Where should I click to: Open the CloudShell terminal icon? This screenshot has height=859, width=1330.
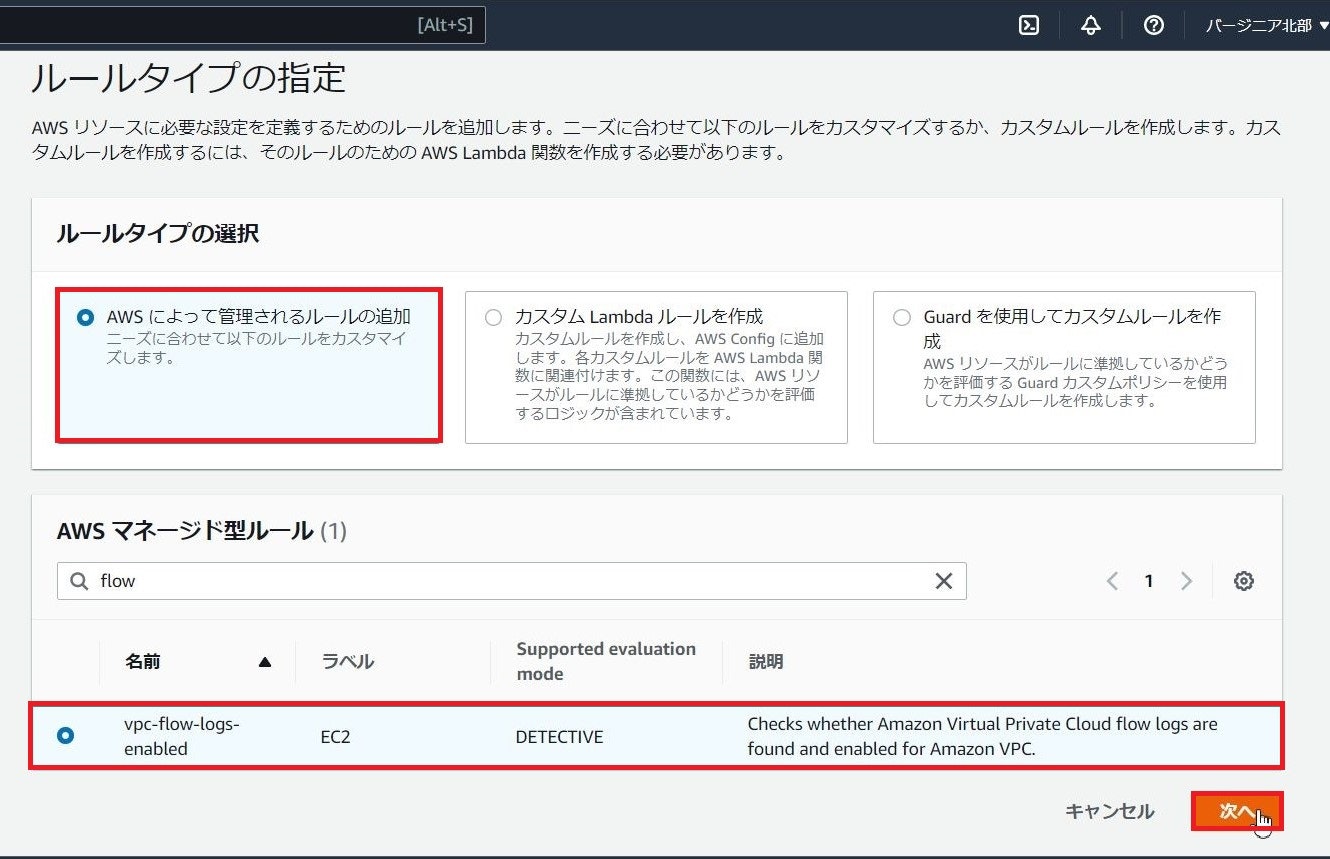1028,26
